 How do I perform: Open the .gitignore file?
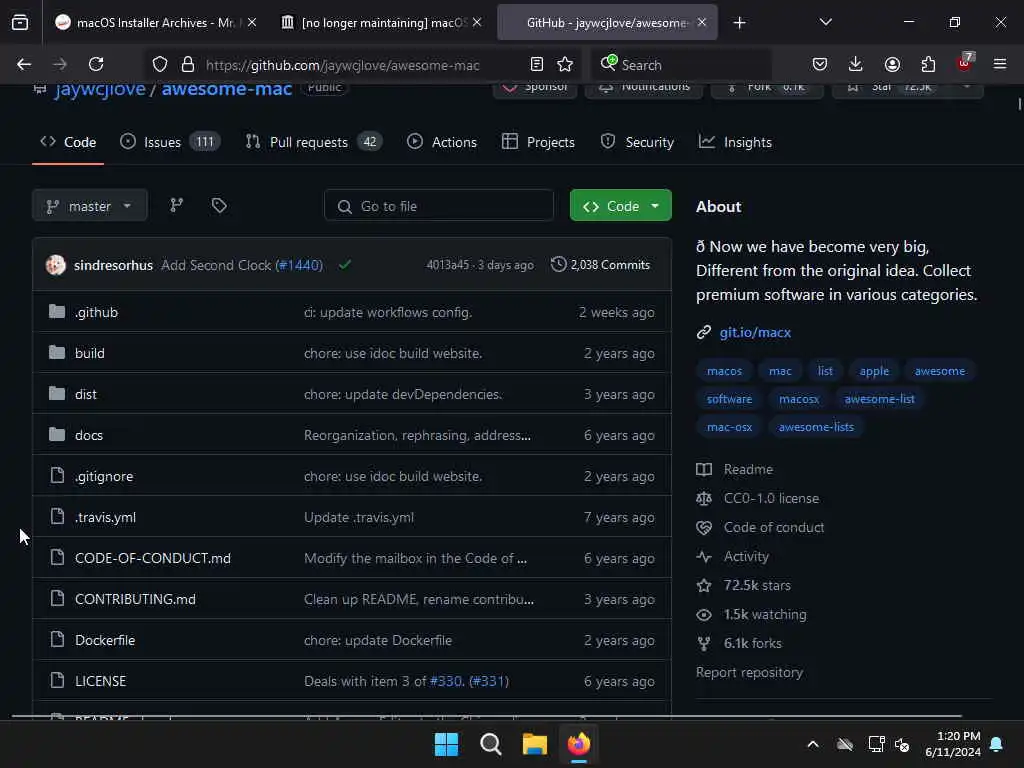pos(104,476)
